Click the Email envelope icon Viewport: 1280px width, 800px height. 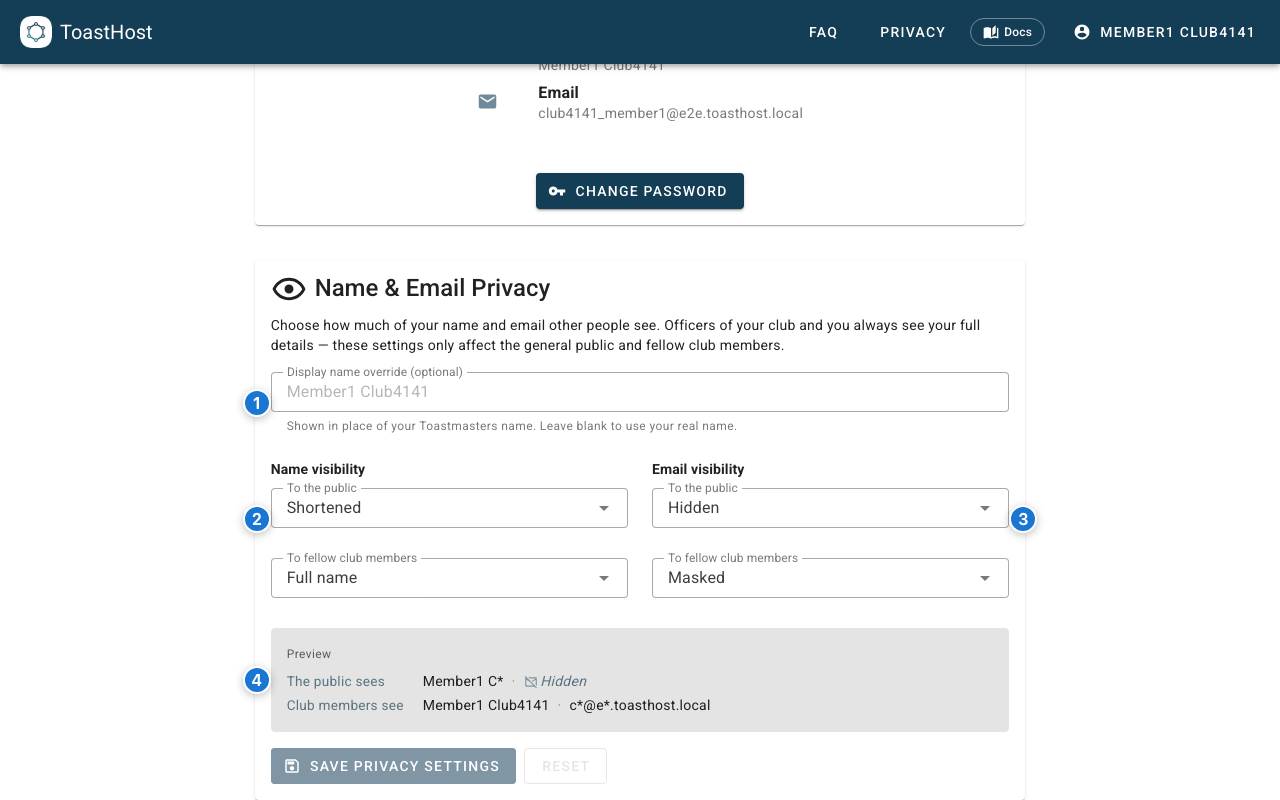488,101
